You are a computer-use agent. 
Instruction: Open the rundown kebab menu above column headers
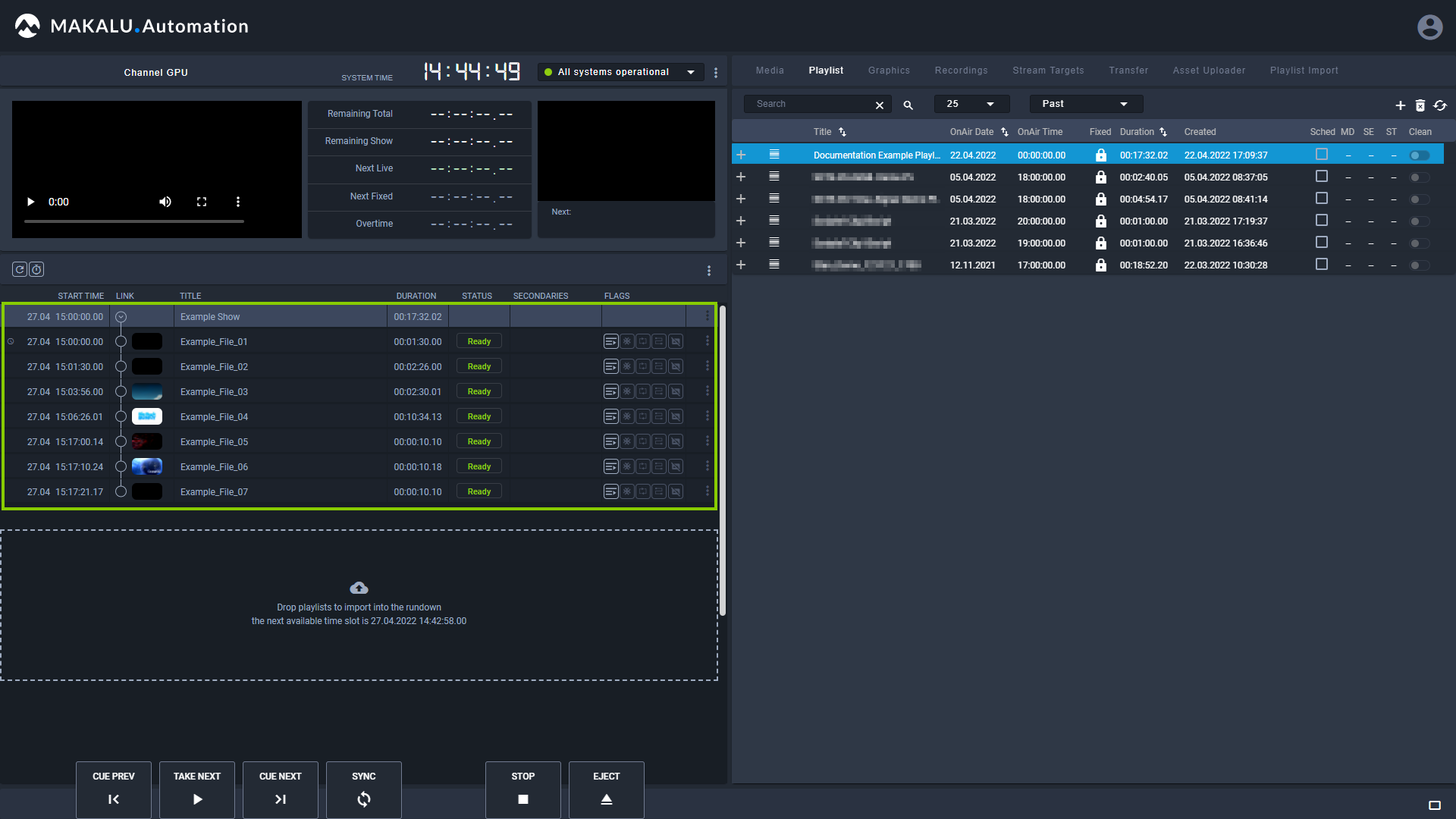709,271
